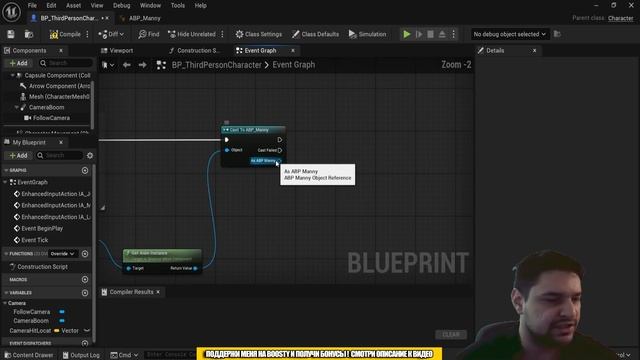Viewport: 640px width, 360px height.
Task: Open the Tools menu
Action: coord(178,5)
